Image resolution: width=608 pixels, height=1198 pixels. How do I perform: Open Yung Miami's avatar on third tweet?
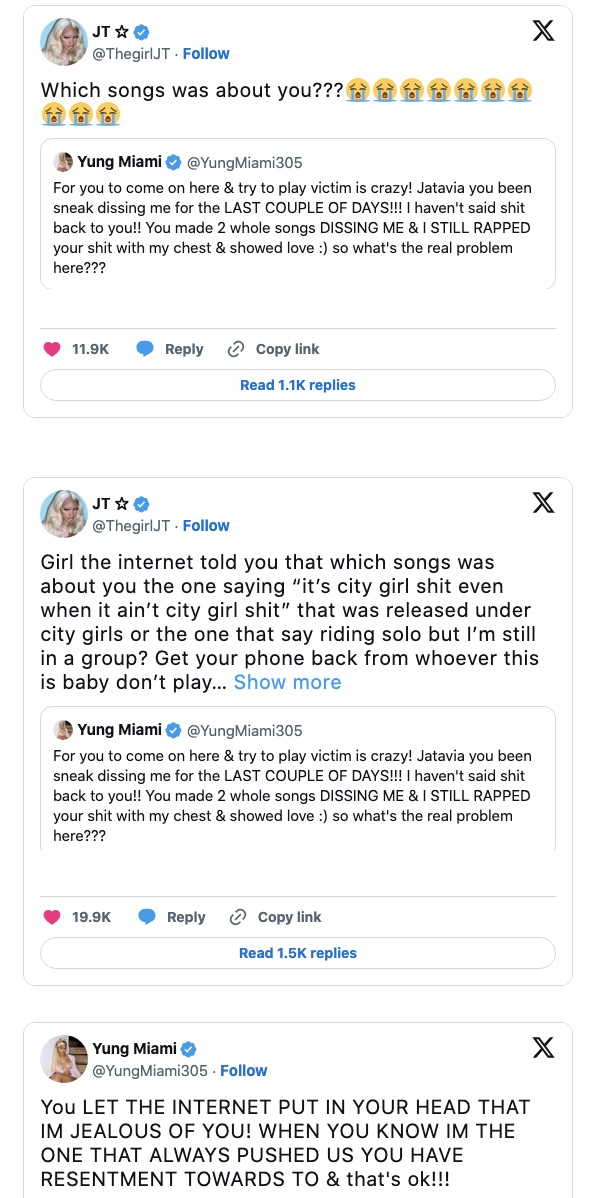click(62, 1058)
